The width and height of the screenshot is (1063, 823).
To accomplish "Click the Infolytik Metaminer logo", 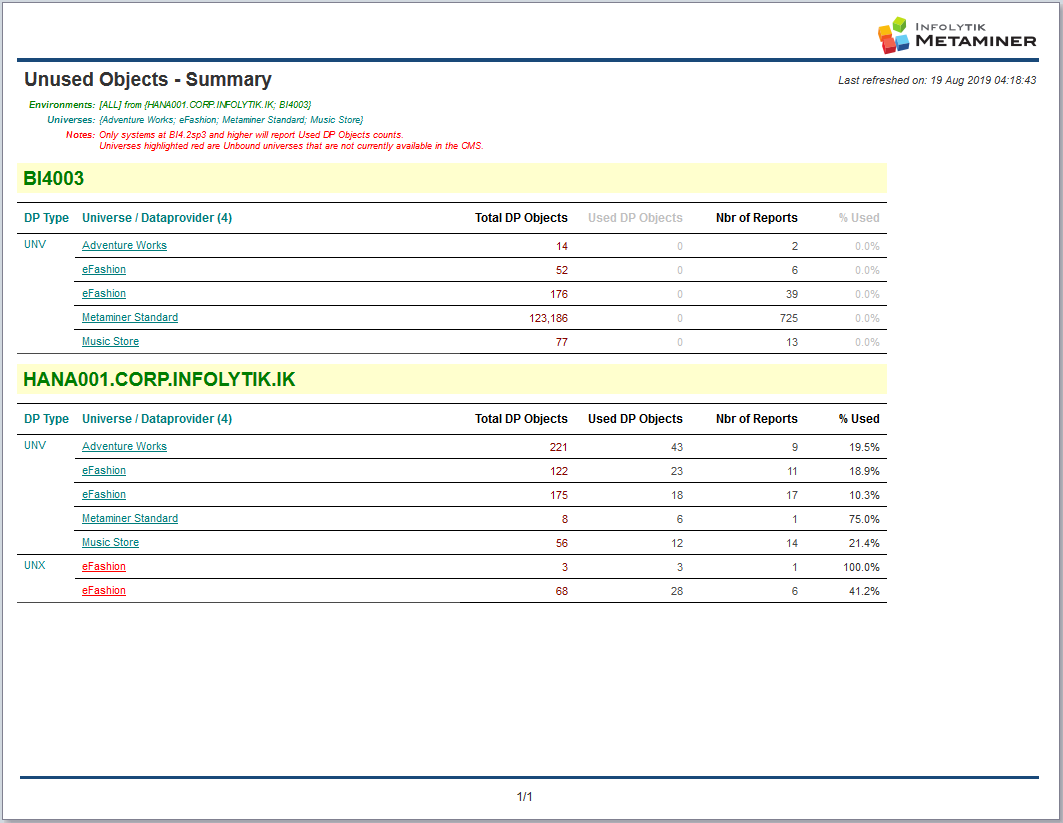I will point(957,35).
